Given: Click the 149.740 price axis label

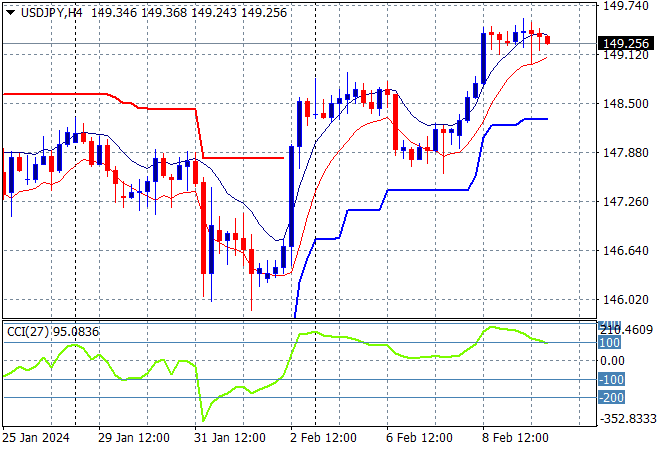Looking at the screenshot, I should pyautogui.click(x=626, y=6).
